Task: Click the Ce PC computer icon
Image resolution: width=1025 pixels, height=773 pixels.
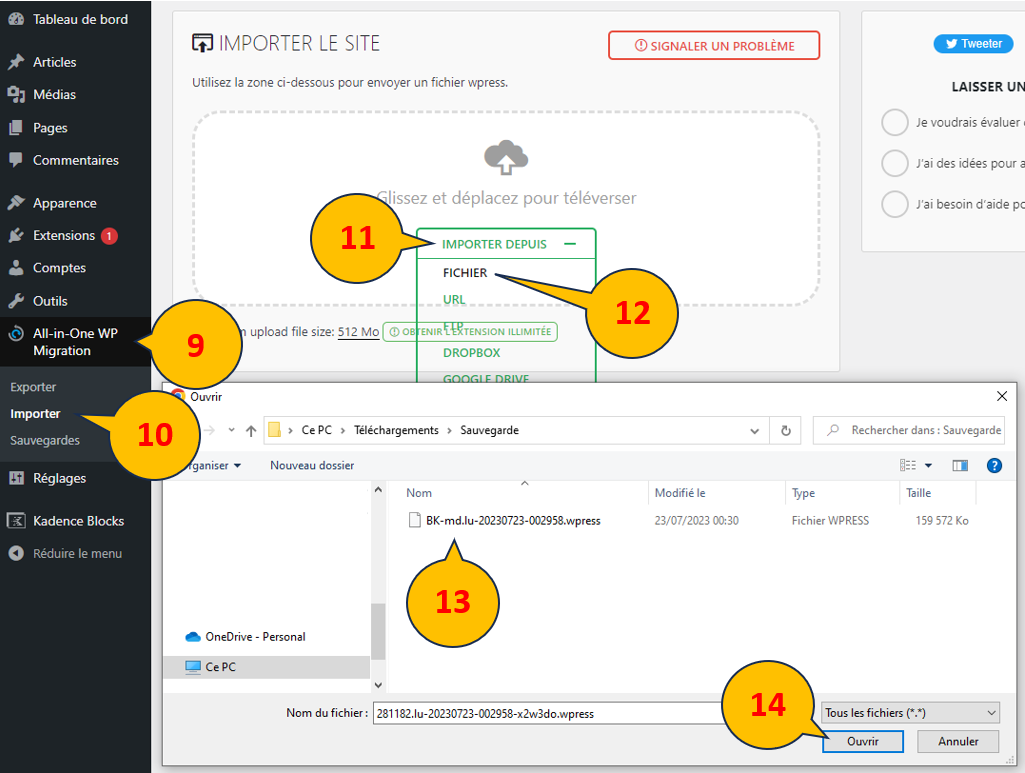Action: coord(193,667)
